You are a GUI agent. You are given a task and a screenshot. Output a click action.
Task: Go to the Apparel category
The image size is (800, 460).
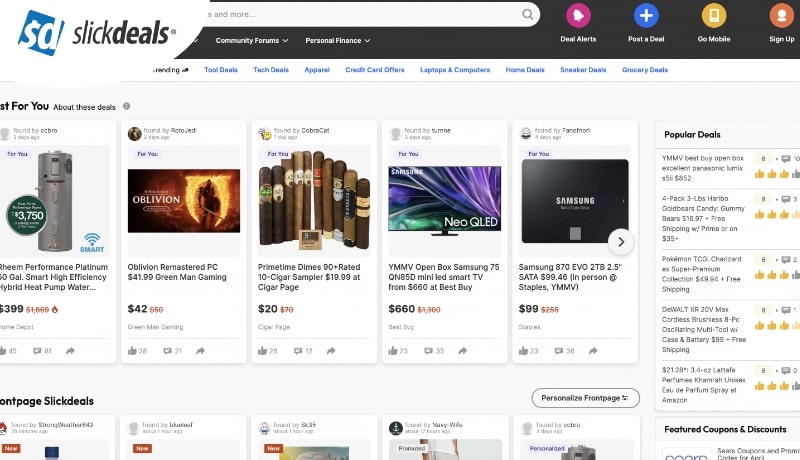pyautogui.click(x=317, y=70)
